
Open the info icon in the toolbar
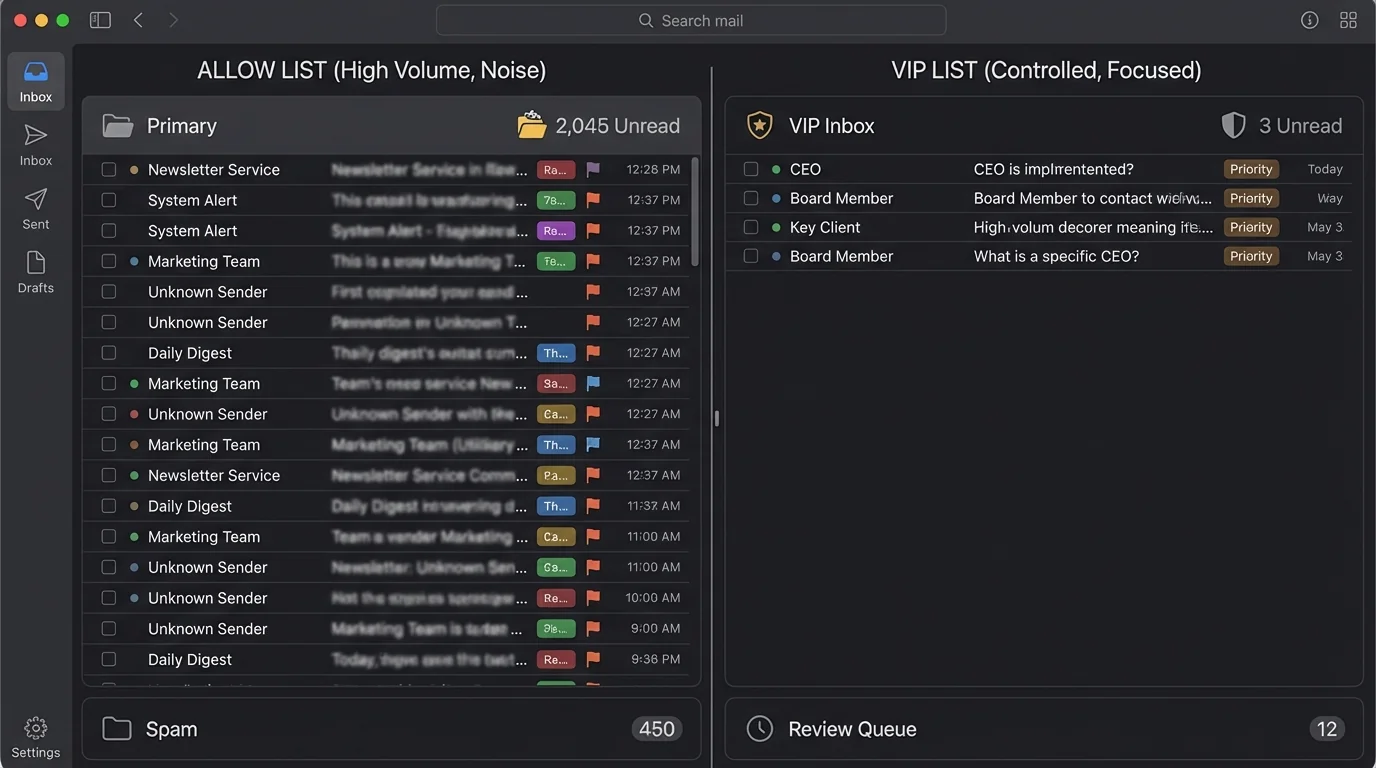[x=1310, y=19]
